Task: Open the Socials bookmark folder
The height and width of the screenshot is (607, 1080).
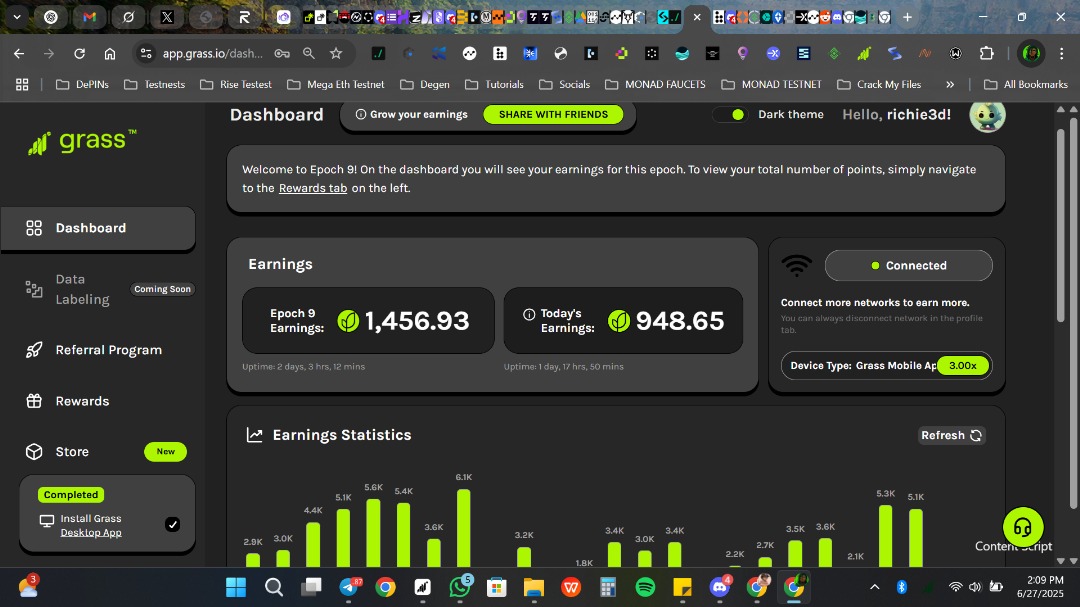Action: coord(564,85)
